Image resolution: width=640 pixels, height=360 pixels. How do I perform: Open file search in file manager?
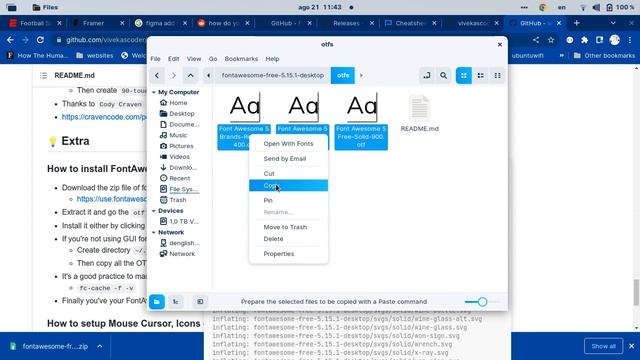443,76
